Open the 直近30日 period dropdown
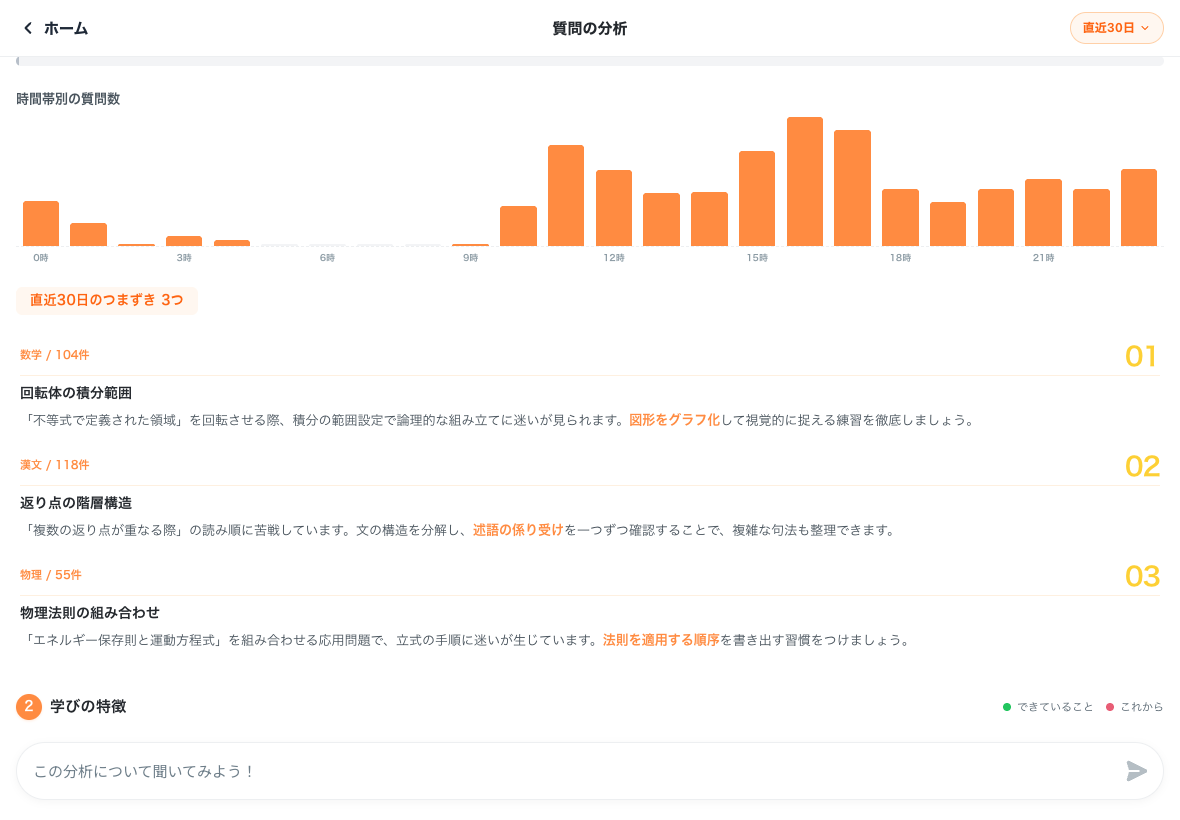The image size is (1180, 820). tap(1116, 28)
